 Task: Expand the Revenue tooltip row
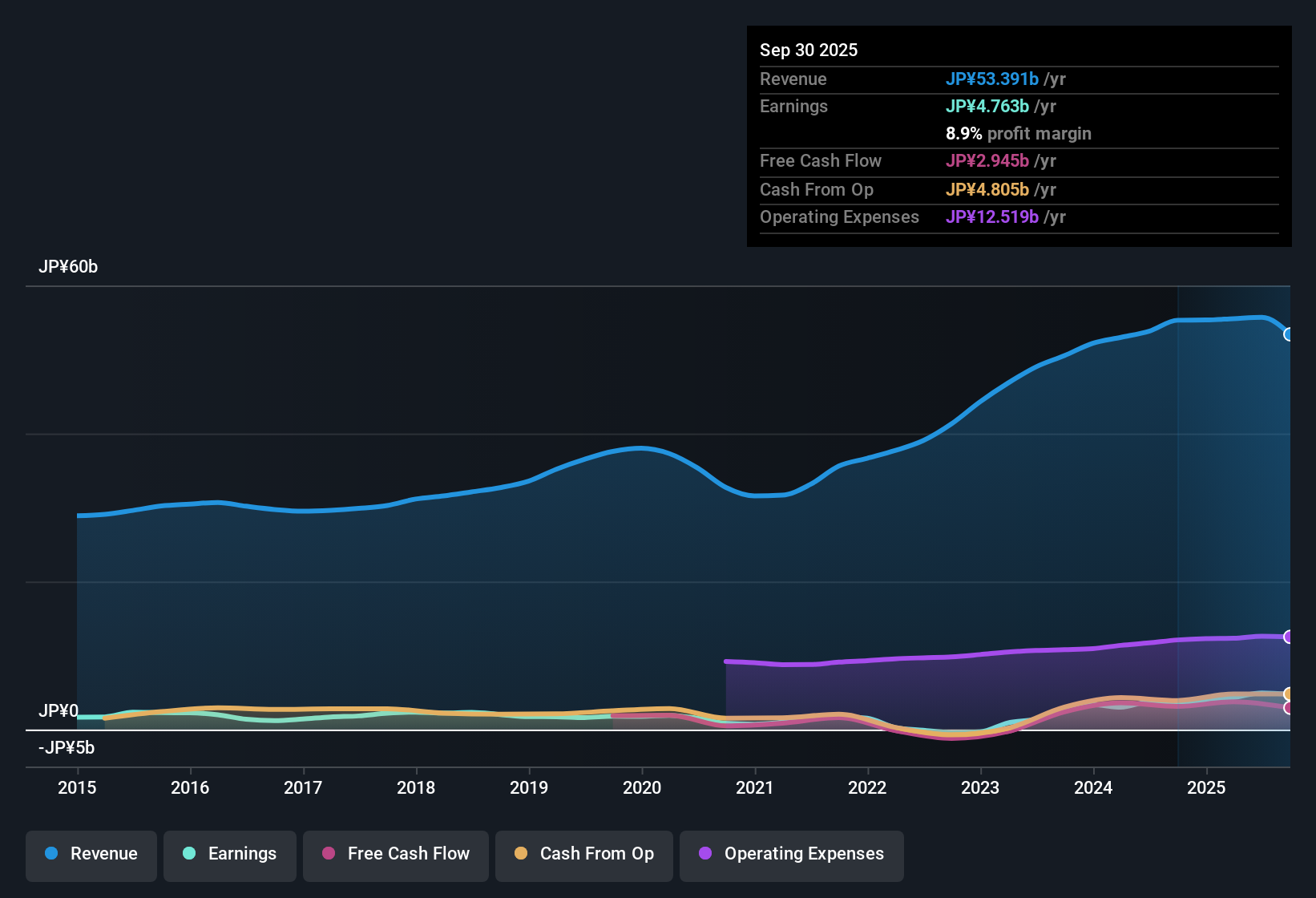click(x=1018, y=79)
